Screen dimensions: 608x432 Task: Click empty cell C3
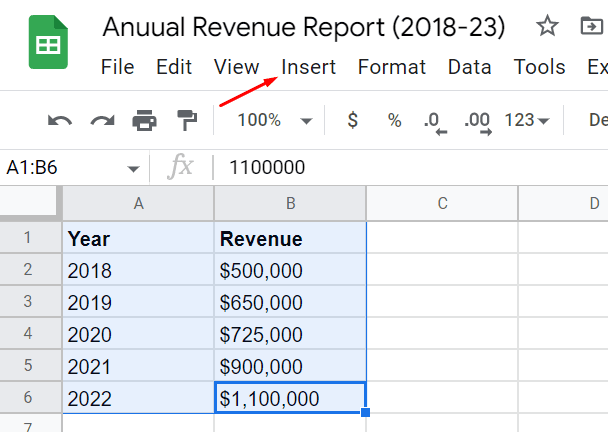(442, 301)
